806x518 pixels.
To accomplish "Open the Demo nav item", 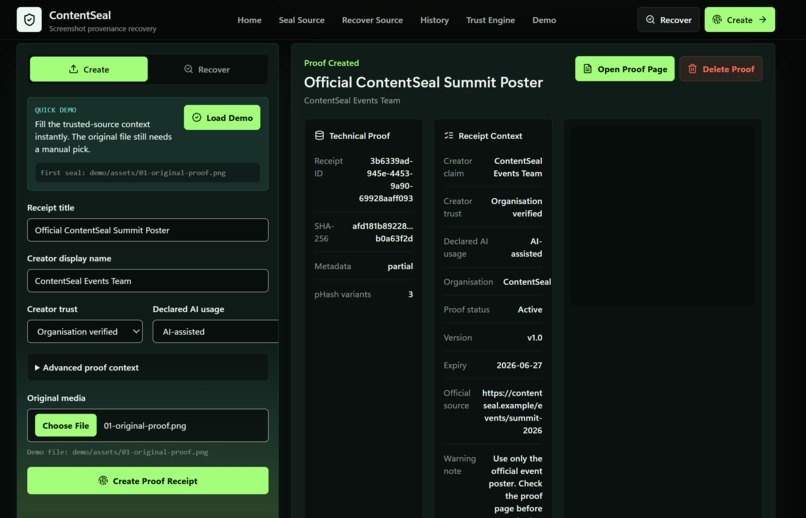I will [544, 20].
